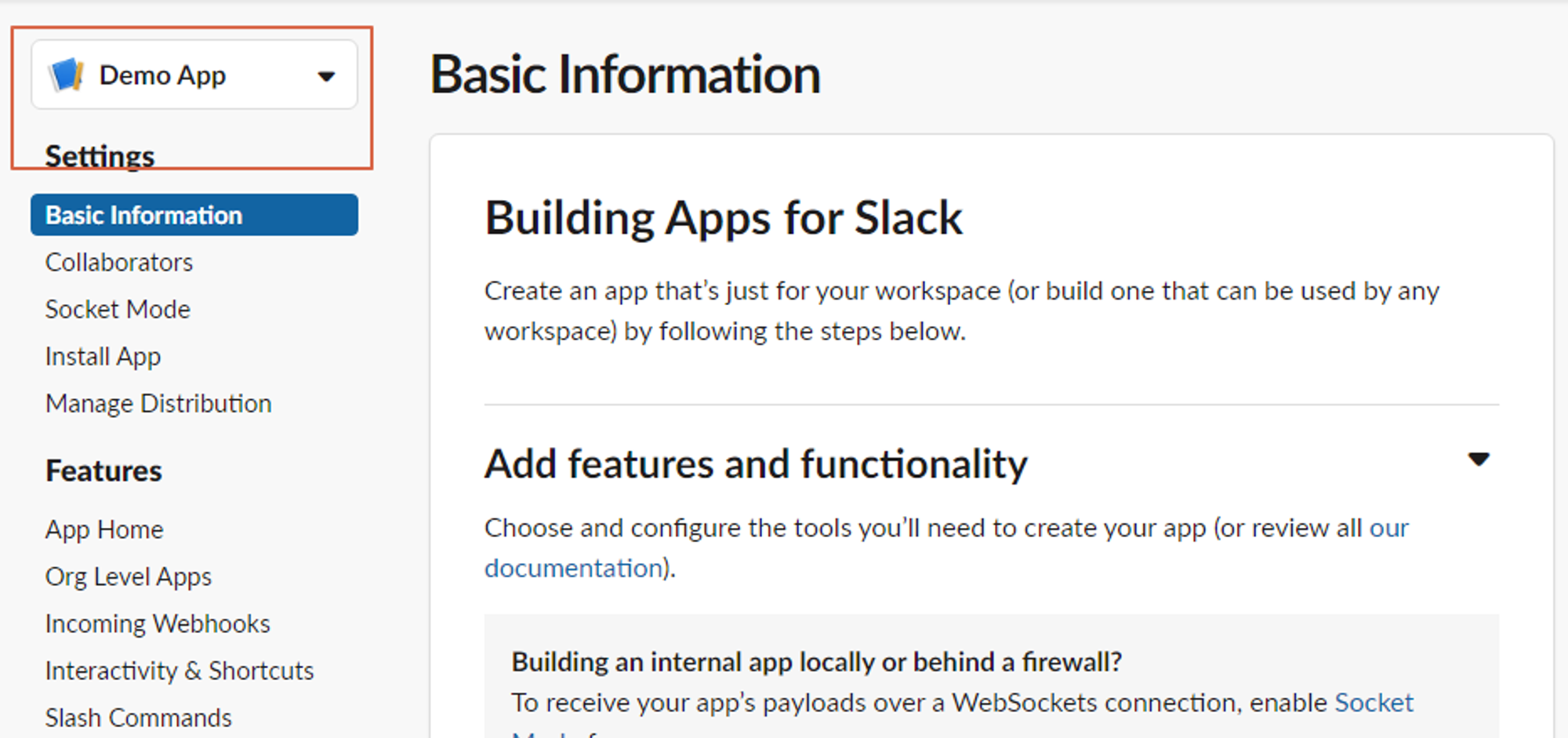Click the Building Apps for Slack heading

tap(724, 218)
